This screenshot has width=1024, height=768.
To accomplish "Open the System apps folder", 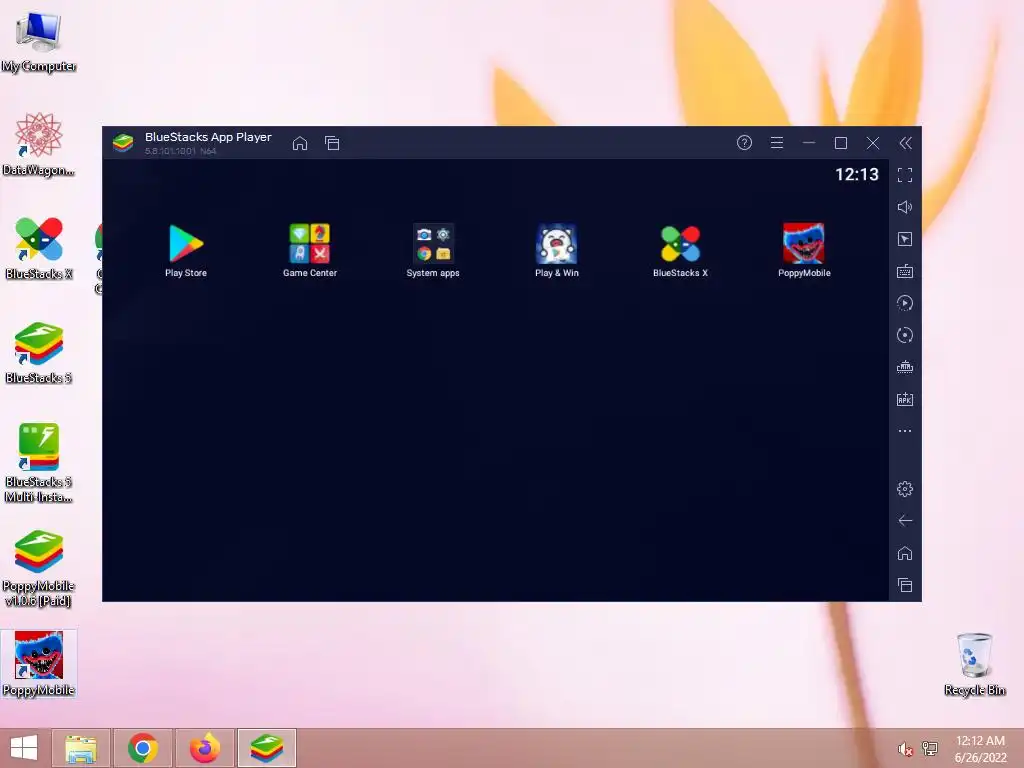I will [x=433, y=250].
